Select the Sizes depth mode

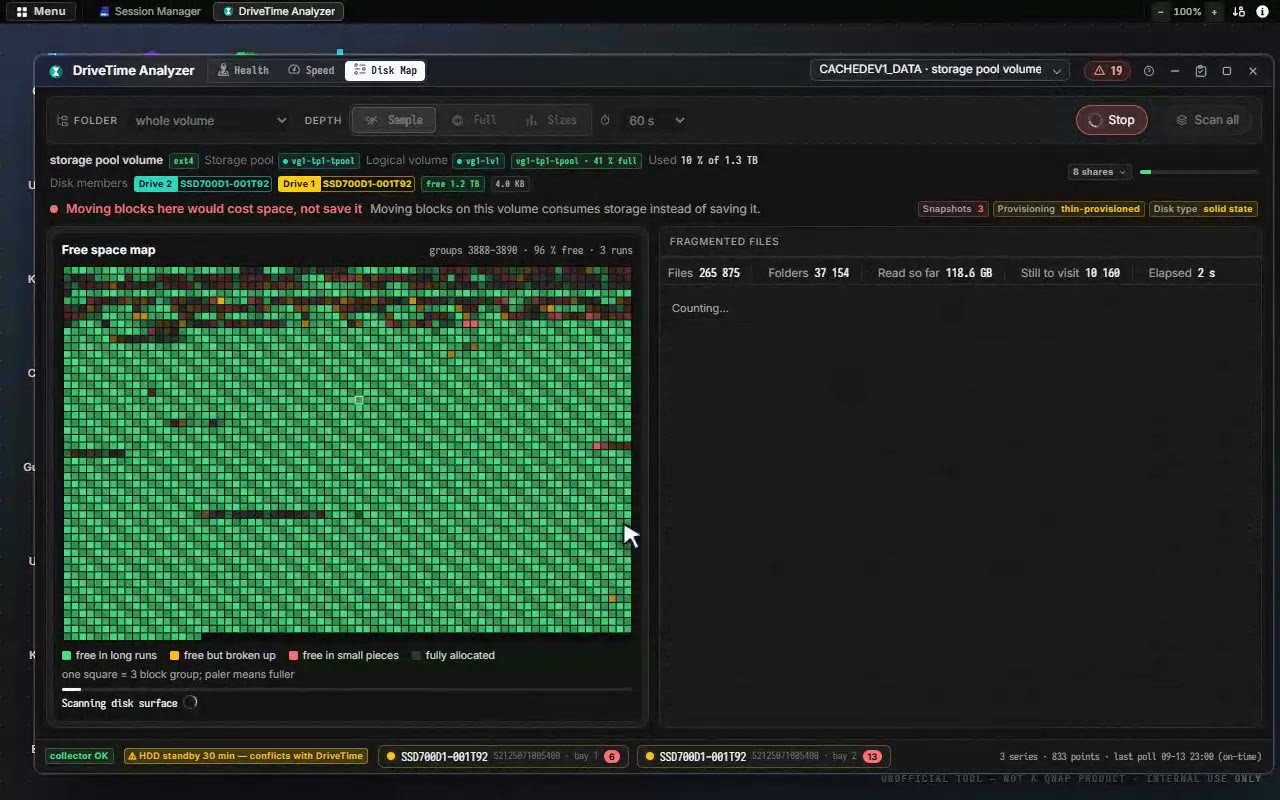[551, 120]
